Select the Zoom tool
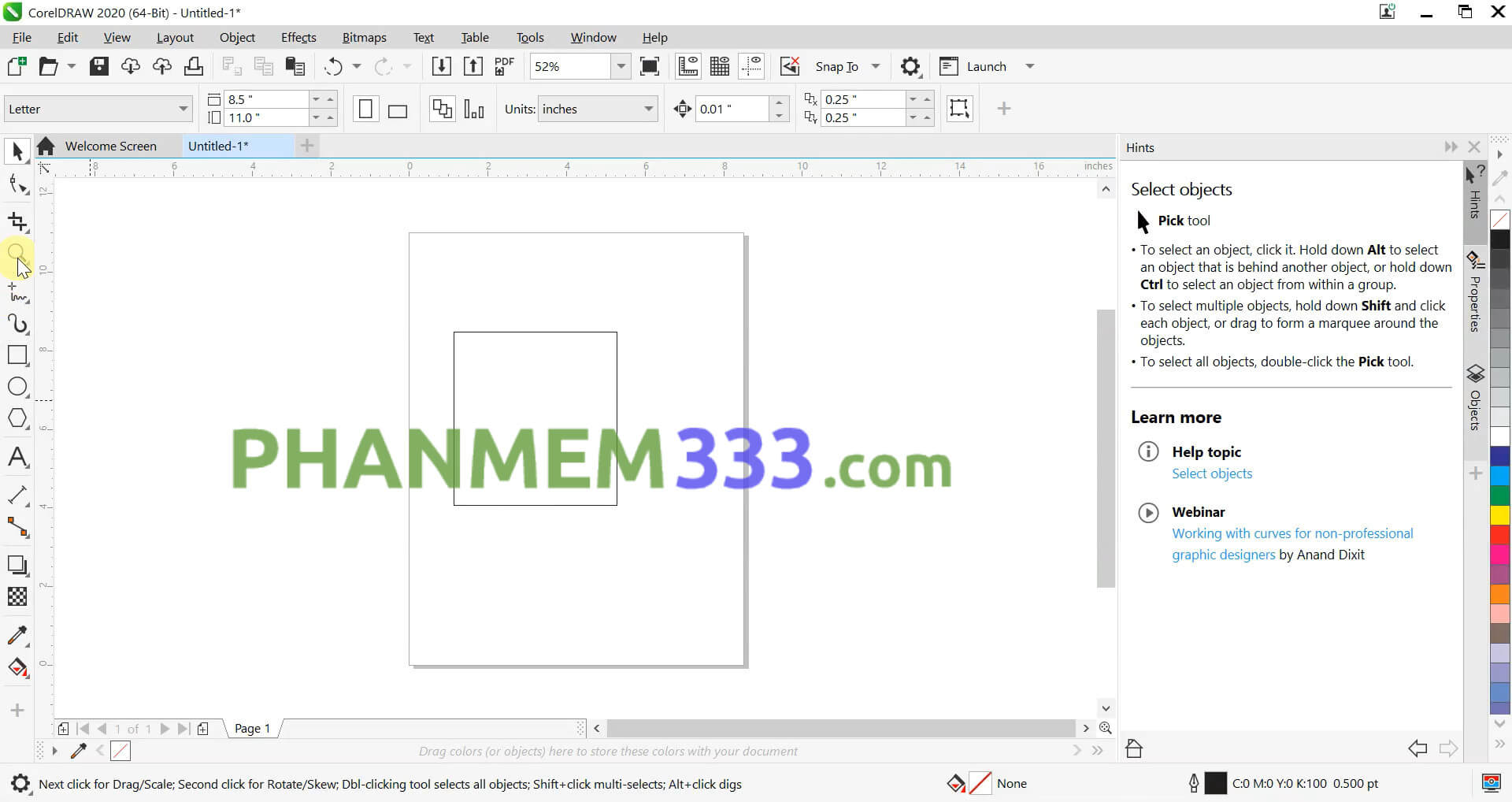The width and height of the screenshot is (1512, 802). point(17,254)
